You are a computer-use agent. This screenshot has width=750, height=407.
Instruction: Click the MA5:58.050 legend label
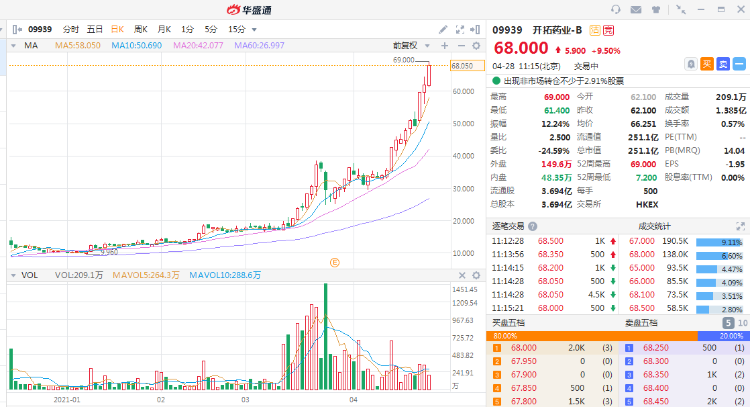(x=77, y=45)
